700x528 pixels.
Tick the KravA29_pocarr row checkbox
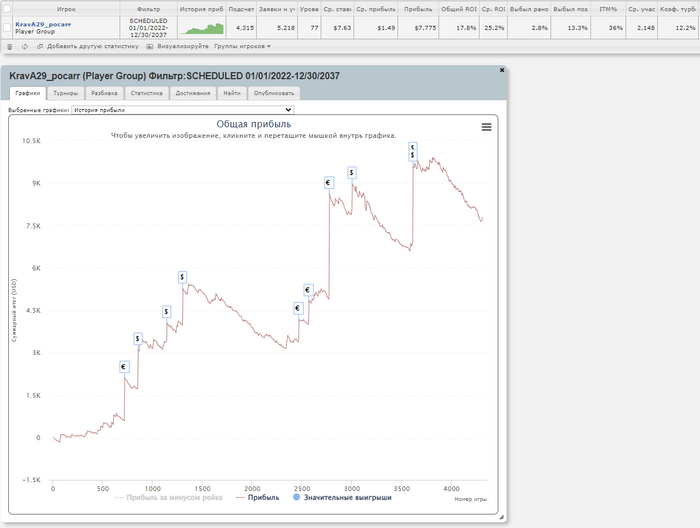7,28
